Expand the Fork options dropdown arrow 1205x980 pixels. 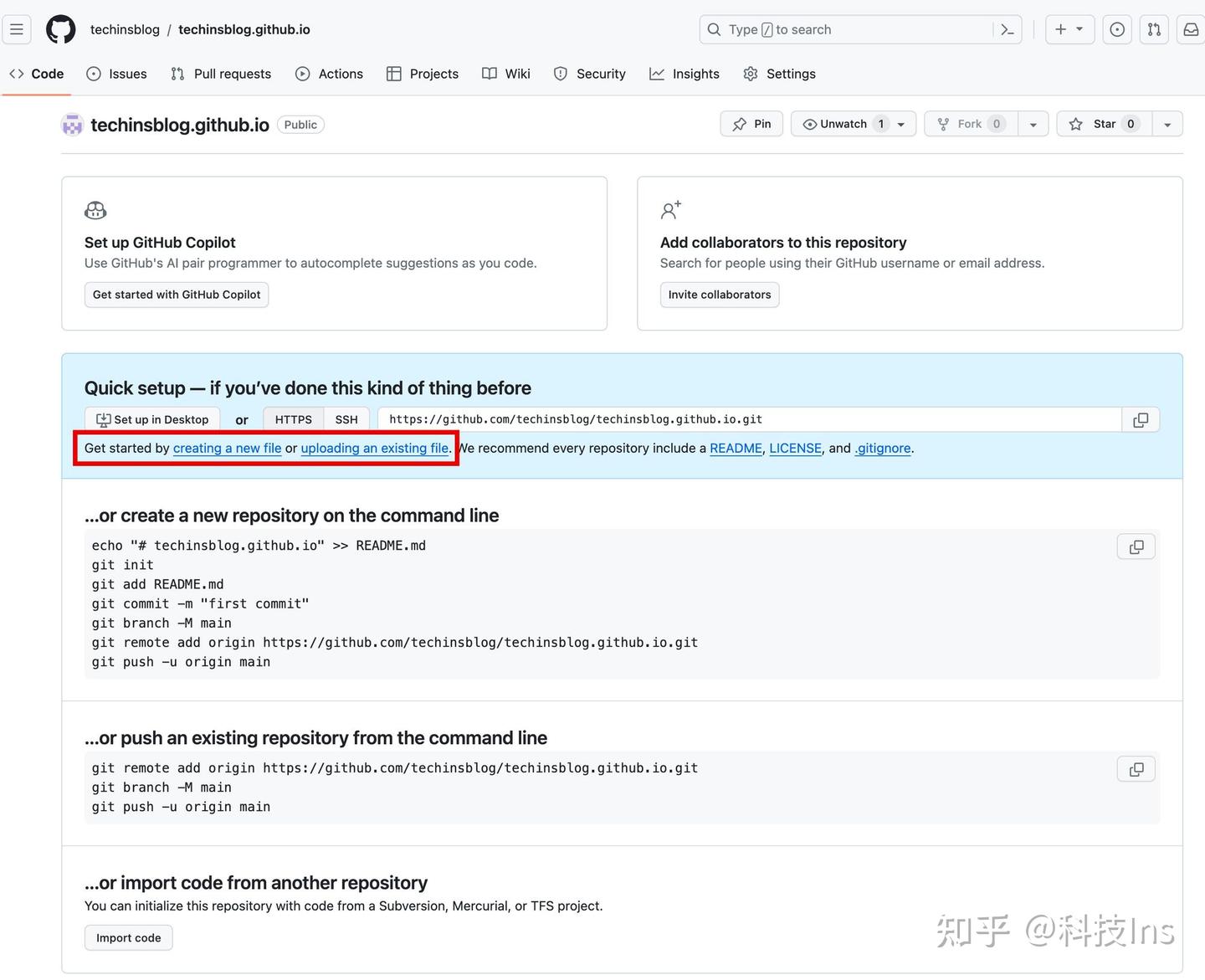[1033, 124]
